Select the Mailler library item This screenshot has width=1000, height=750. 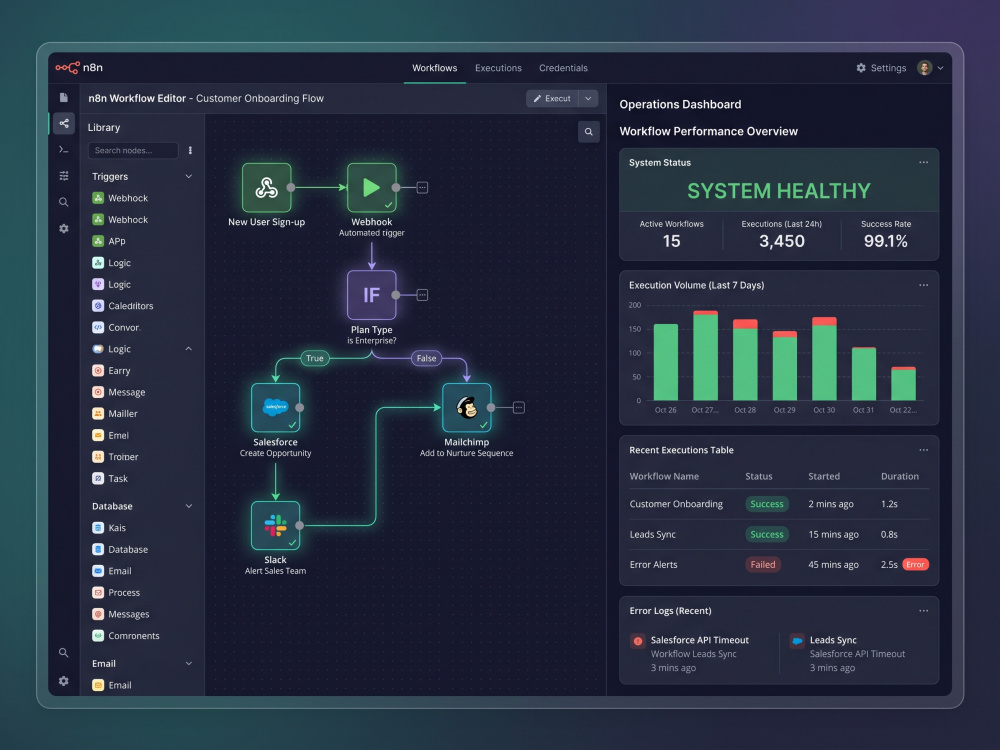click(115, 414)
